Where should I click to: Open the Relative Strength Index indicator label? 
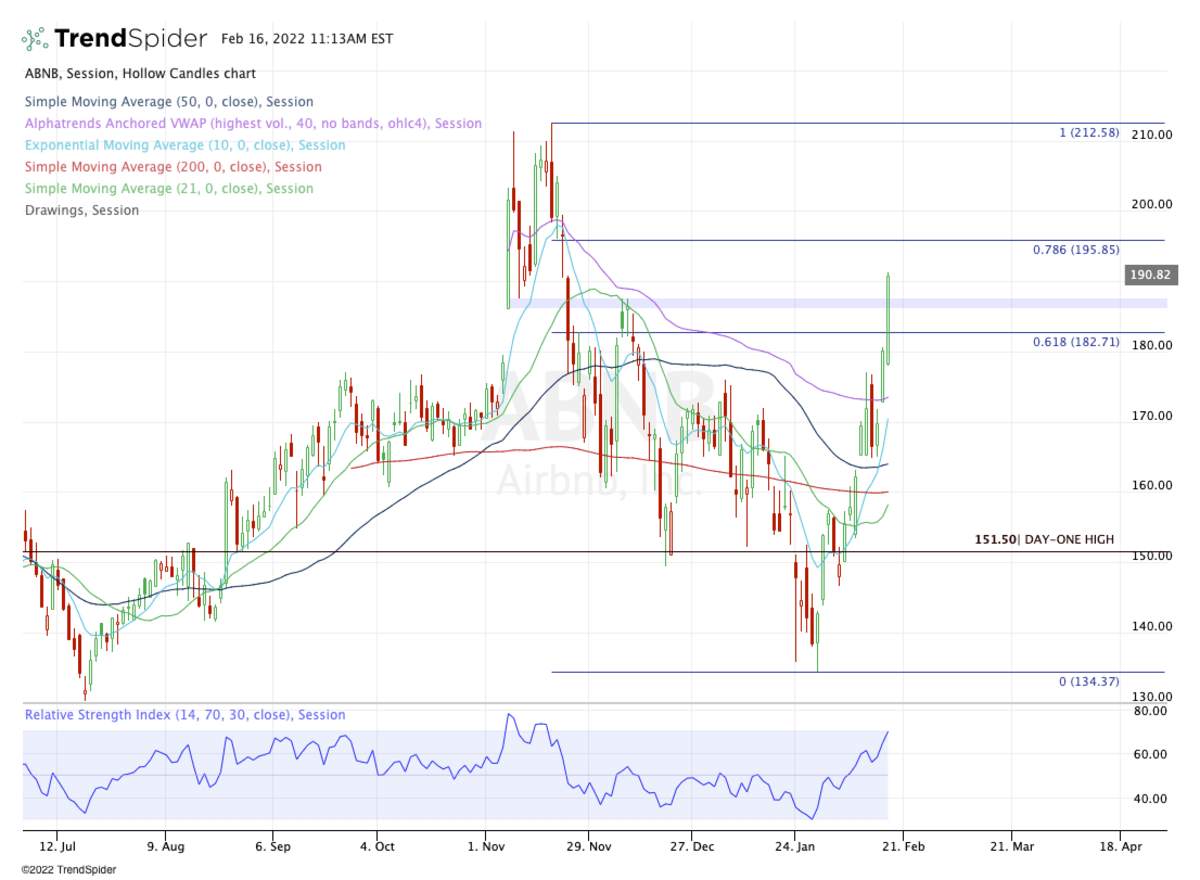[x=185, y=715]
